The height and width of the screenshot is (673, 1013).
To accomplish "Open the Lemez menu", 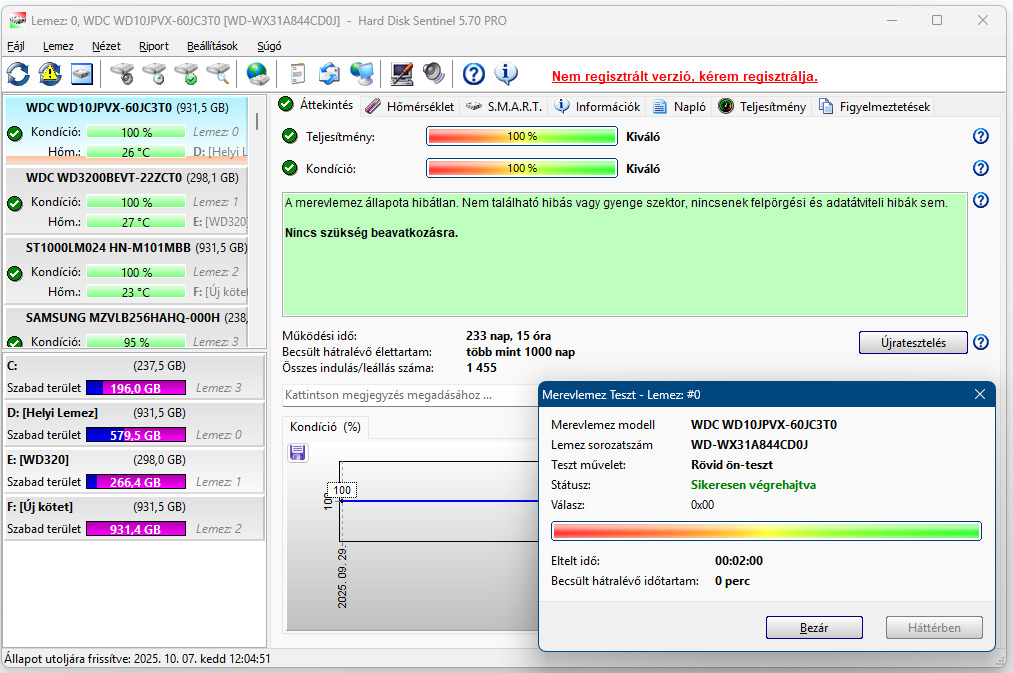I will (58, 47).
